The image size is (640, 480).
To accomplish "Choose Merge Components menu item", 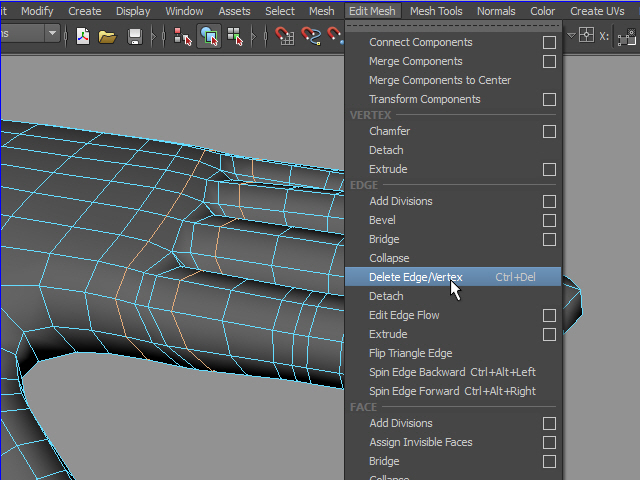I will [x=416, y=62].
